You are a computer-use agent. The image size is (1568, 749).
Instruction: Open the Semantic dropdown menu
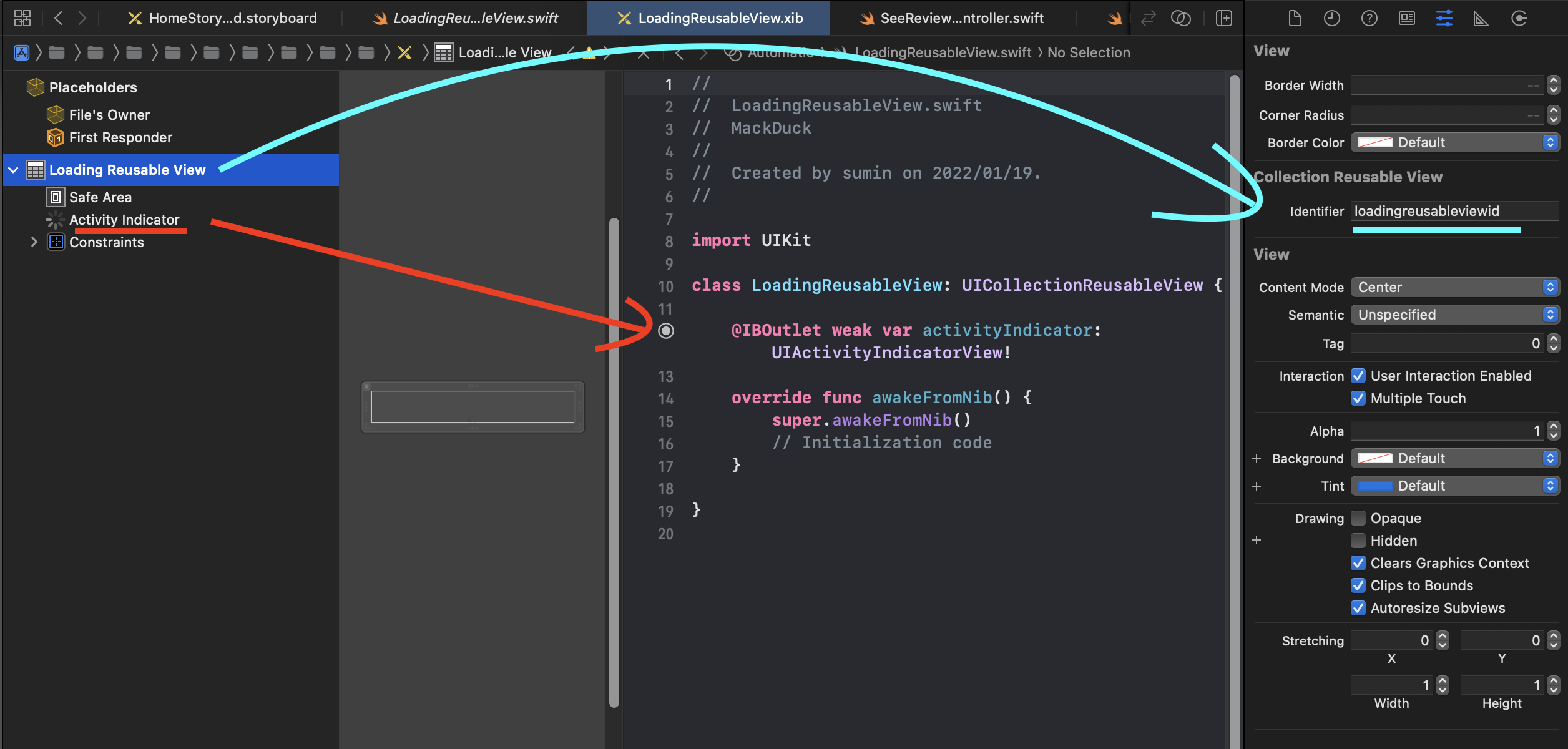(1454, 315)
